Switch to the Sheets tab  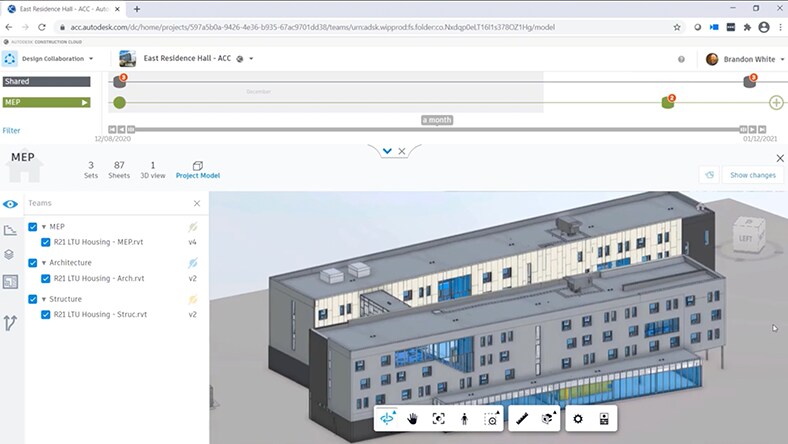click(119, 170)
